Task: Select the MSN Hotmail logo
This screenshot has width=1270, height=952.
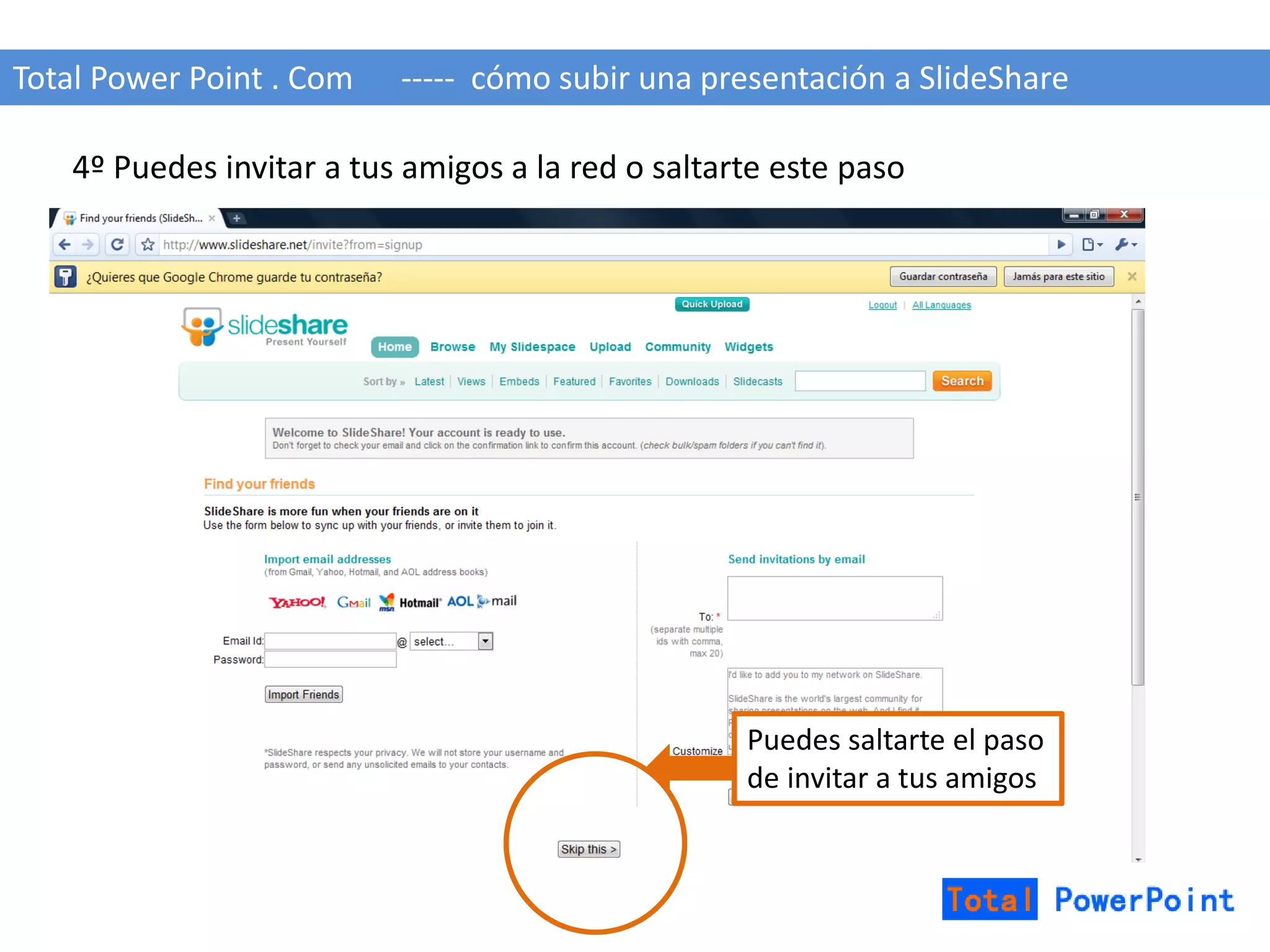Action: click(x=410, y=602)
